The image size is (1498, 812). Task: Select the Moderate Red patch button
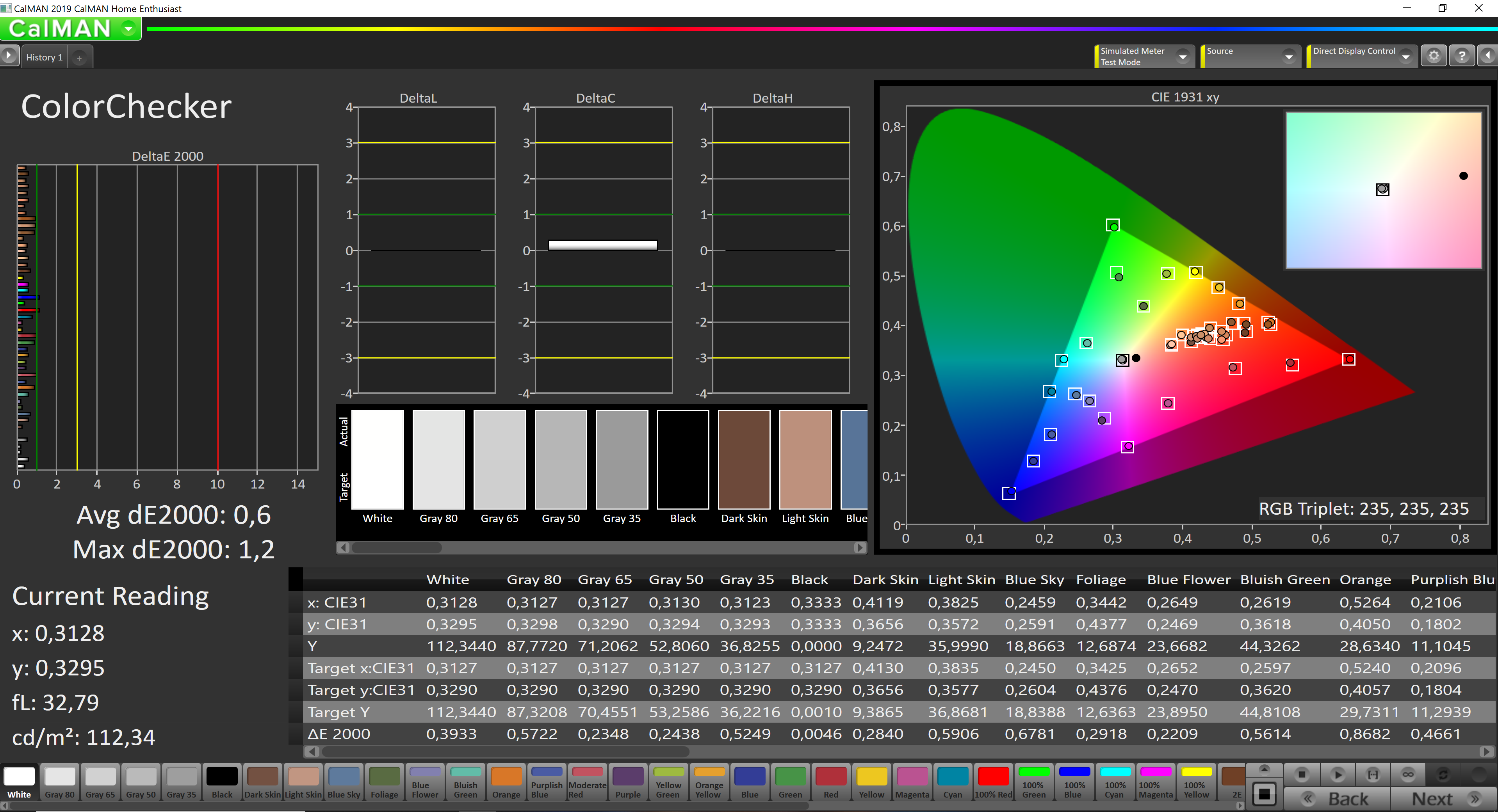point(587,782)
